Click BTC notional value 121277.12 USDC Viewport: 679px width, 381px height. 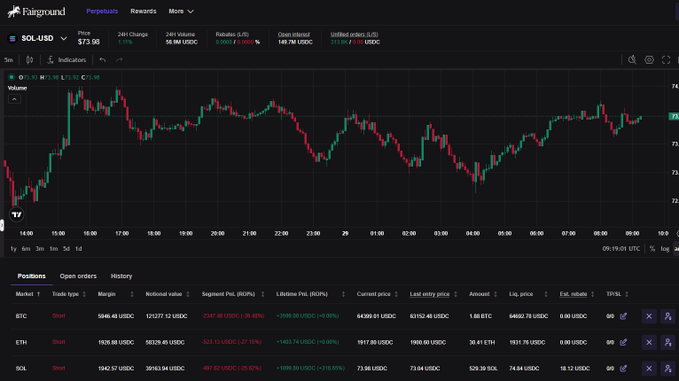point(166,316)
